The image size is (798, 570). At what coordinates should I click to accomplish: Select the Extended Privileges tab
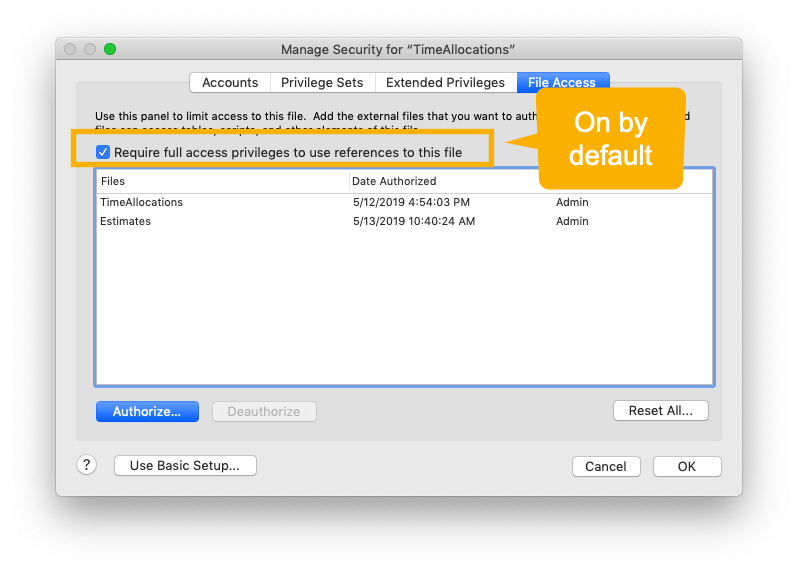[445, 82]
